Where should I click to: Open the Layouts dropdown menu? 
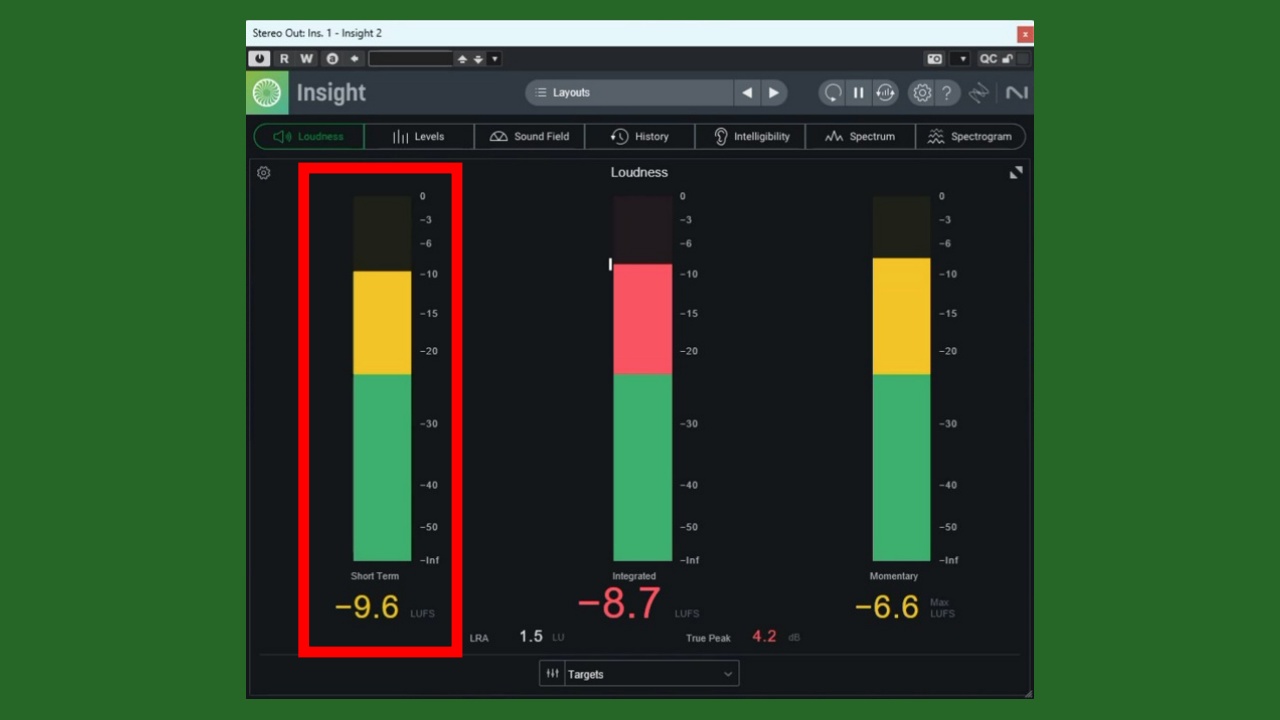[x=630, y=93]
